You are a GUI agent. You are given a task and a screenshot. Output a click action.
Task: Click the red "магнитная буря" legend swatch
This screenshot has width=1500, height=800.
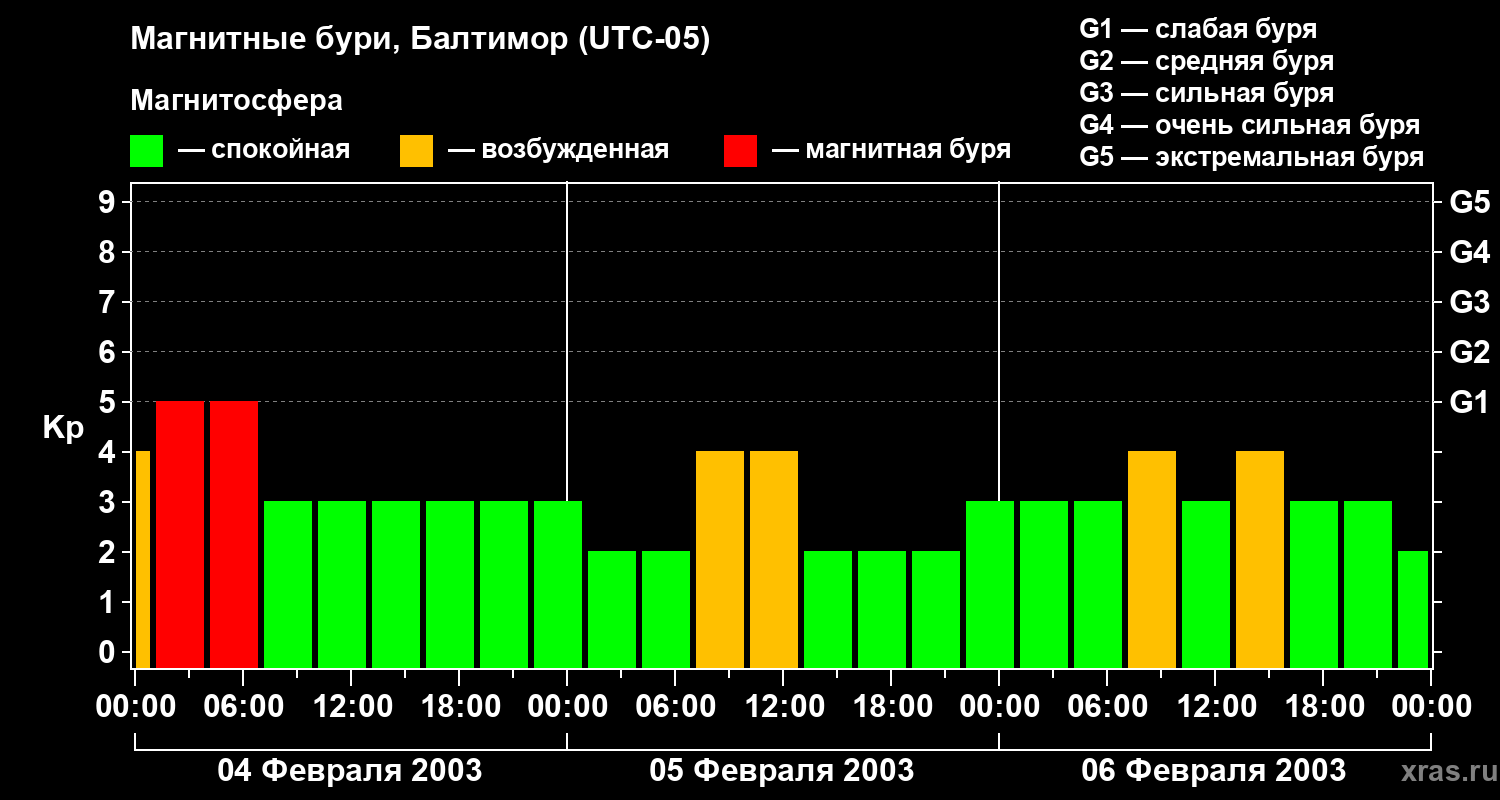(740, 151)
